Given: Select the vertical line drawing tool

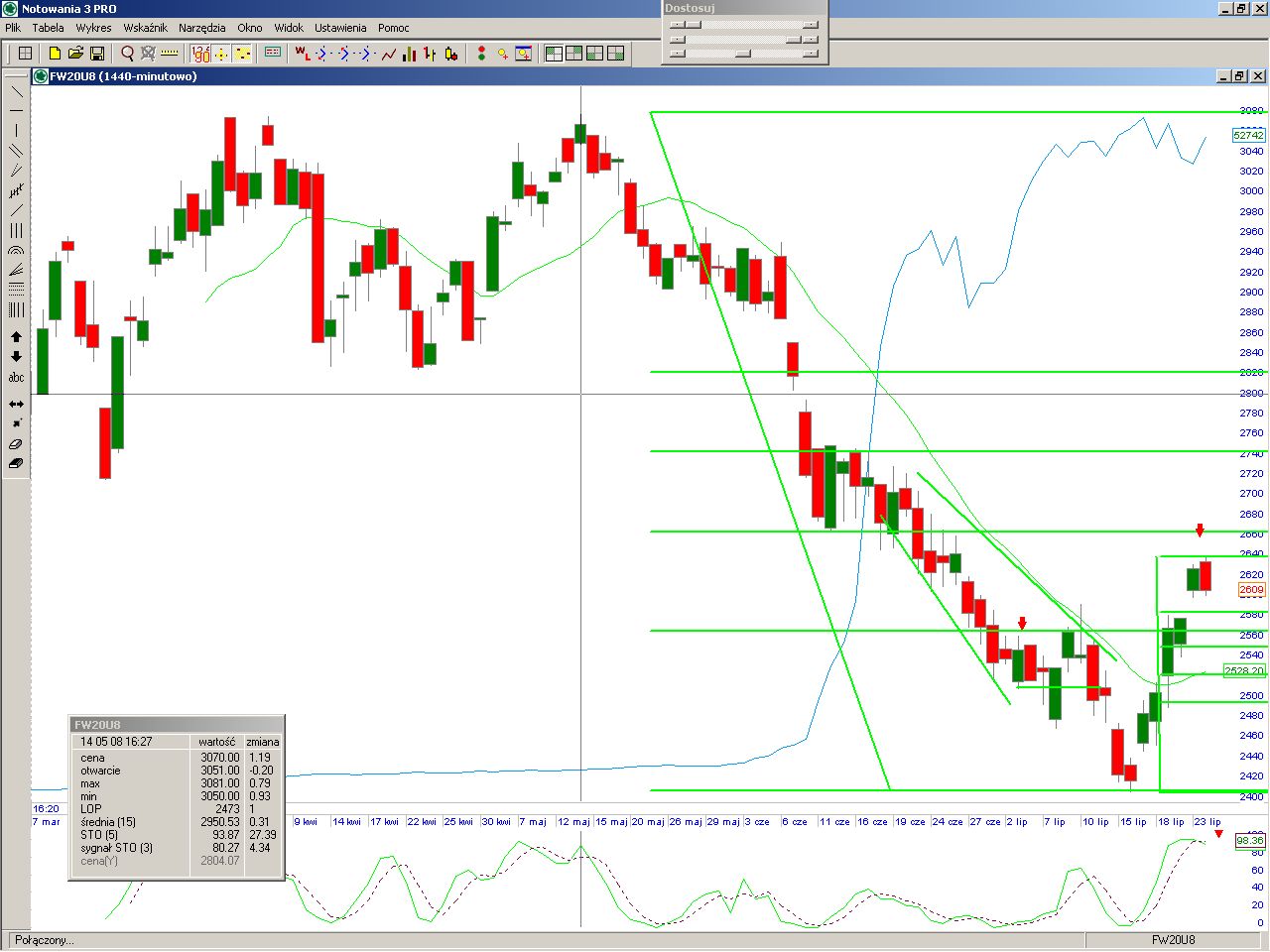Looking at the screenshot, I should pos(16,131).
